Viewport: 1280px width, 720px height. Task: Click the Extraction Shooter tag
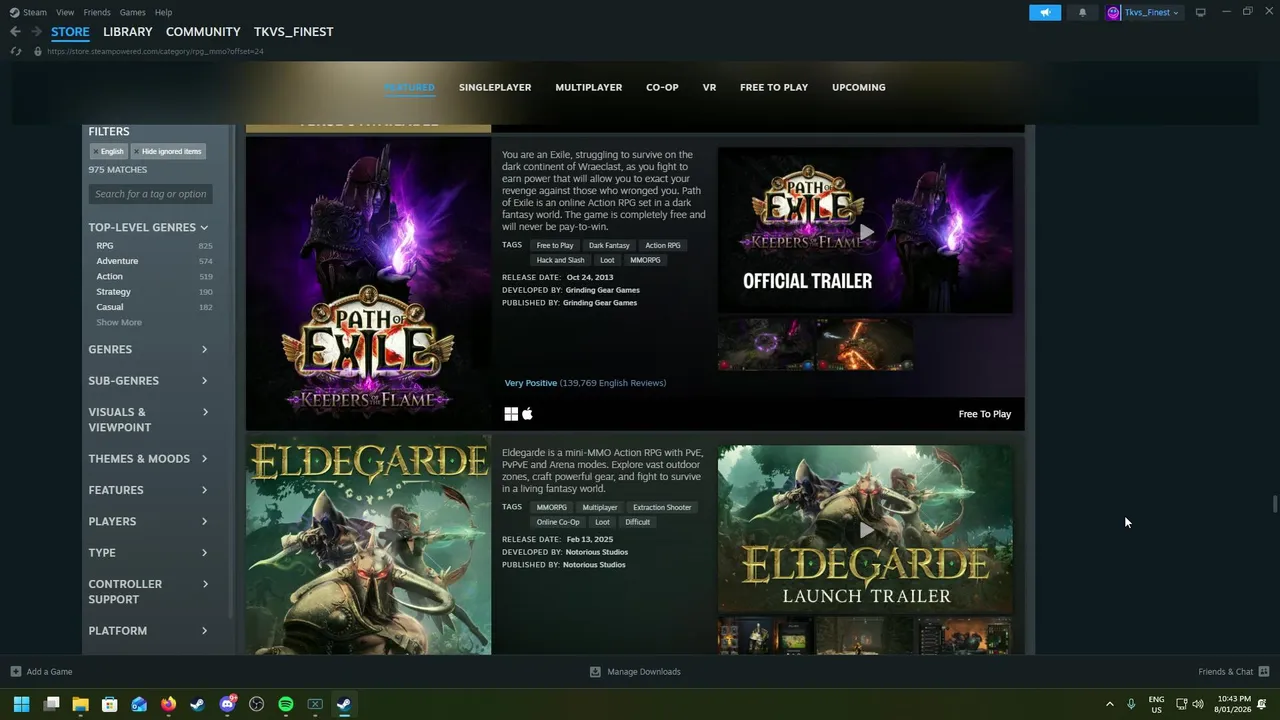[662, 507]
